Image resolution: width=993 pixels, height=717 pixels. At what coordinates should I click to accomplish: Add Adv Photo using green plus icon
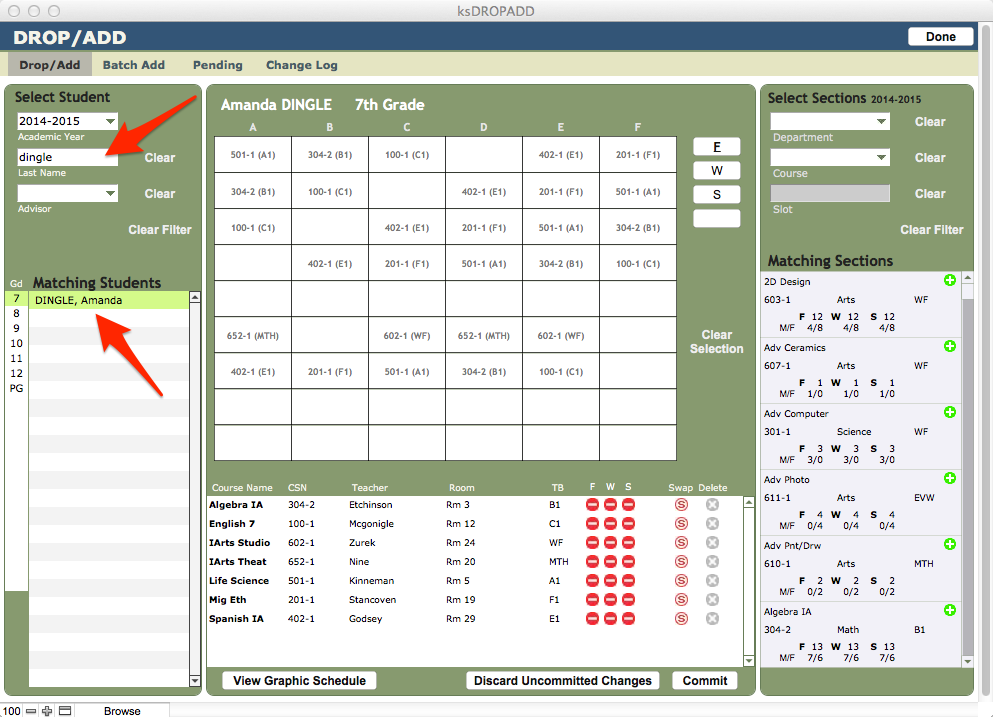tap(950, 478)
